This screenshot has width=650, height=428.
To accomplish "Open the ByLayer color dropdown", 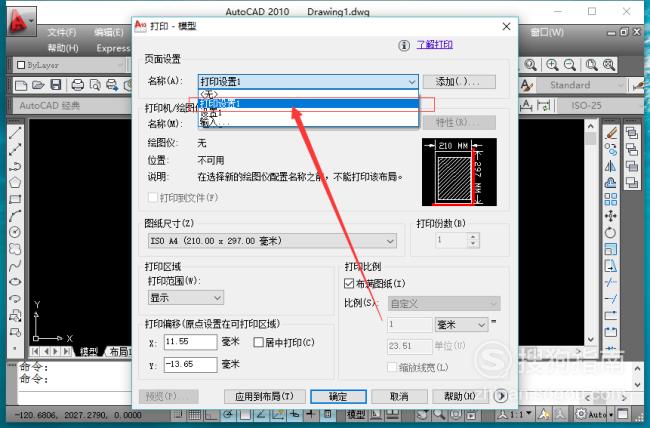I will pyautogui.click(x=69, y=65).
